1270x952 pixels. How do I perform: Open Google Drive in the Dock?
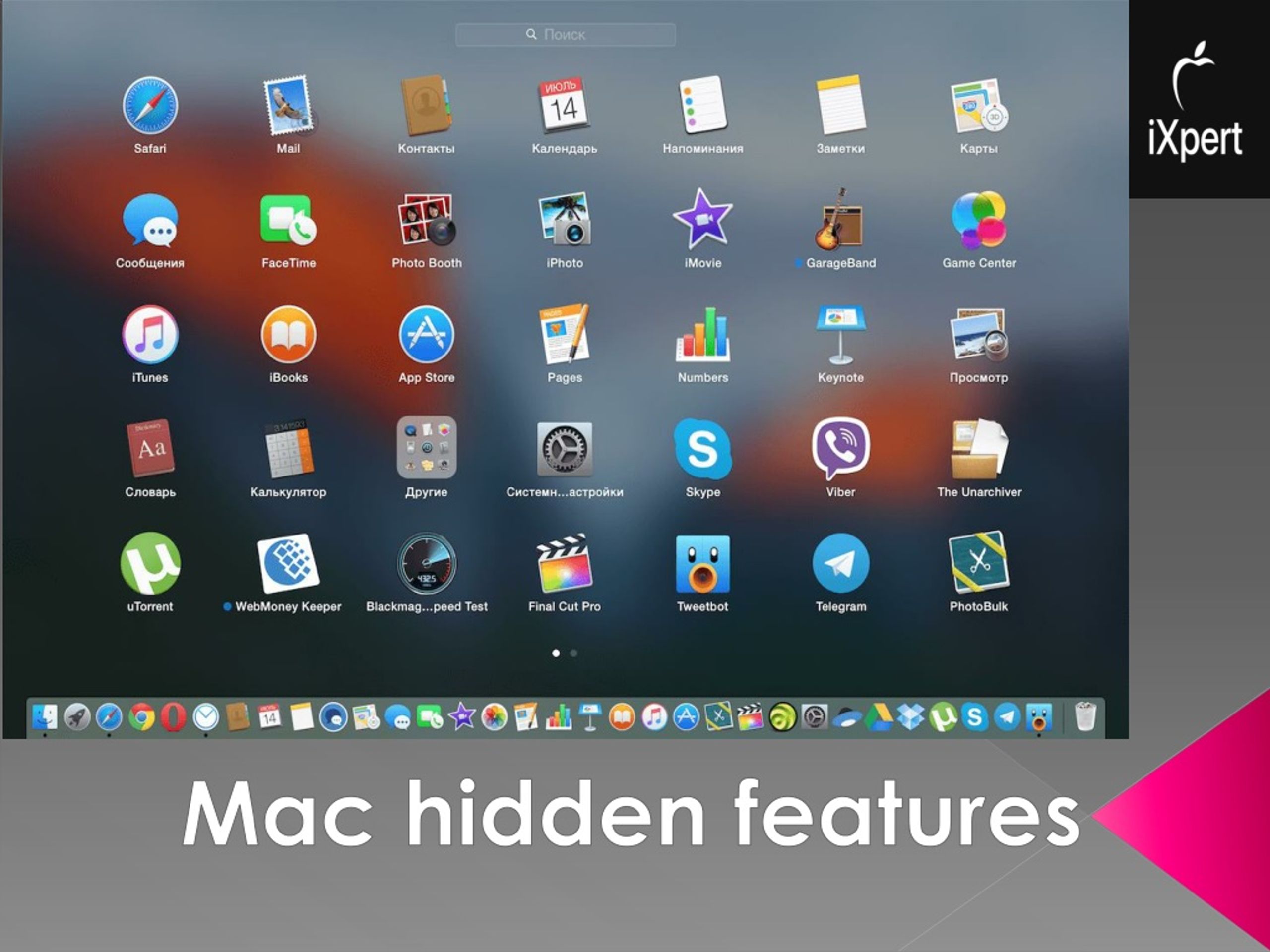click(x=879, y=716)
